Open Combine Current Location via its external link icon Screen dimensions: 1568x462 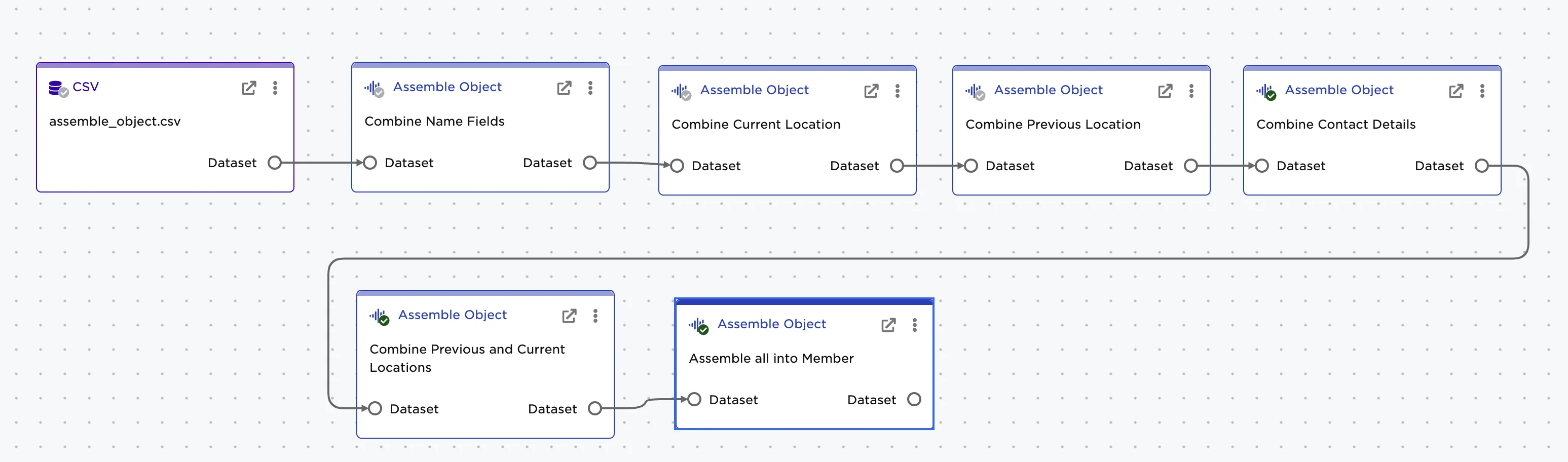point(871,91)
